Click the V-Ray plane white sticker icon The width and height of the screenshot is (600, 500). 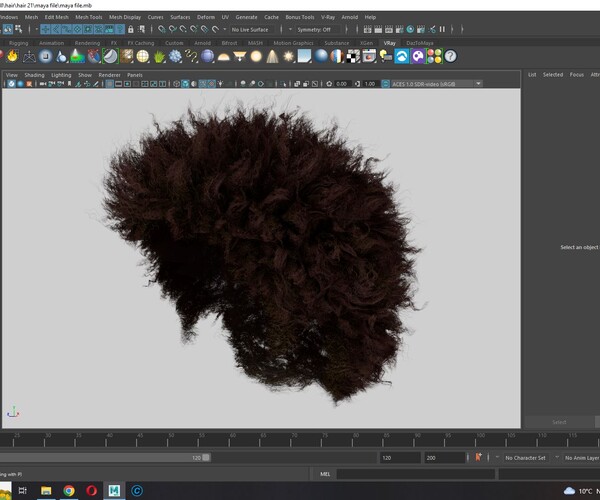(x=111, y=56)
